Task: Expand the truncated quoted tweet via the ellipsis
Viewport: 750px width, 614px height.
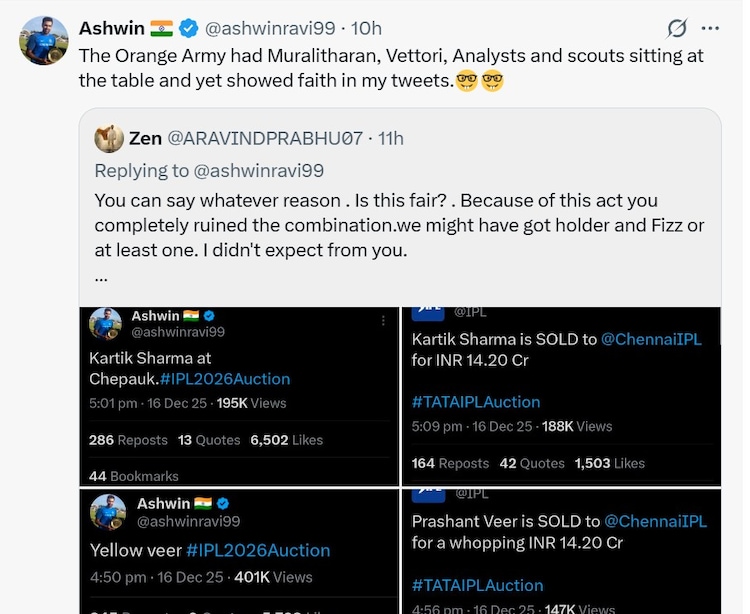Action: pos(101,277)
